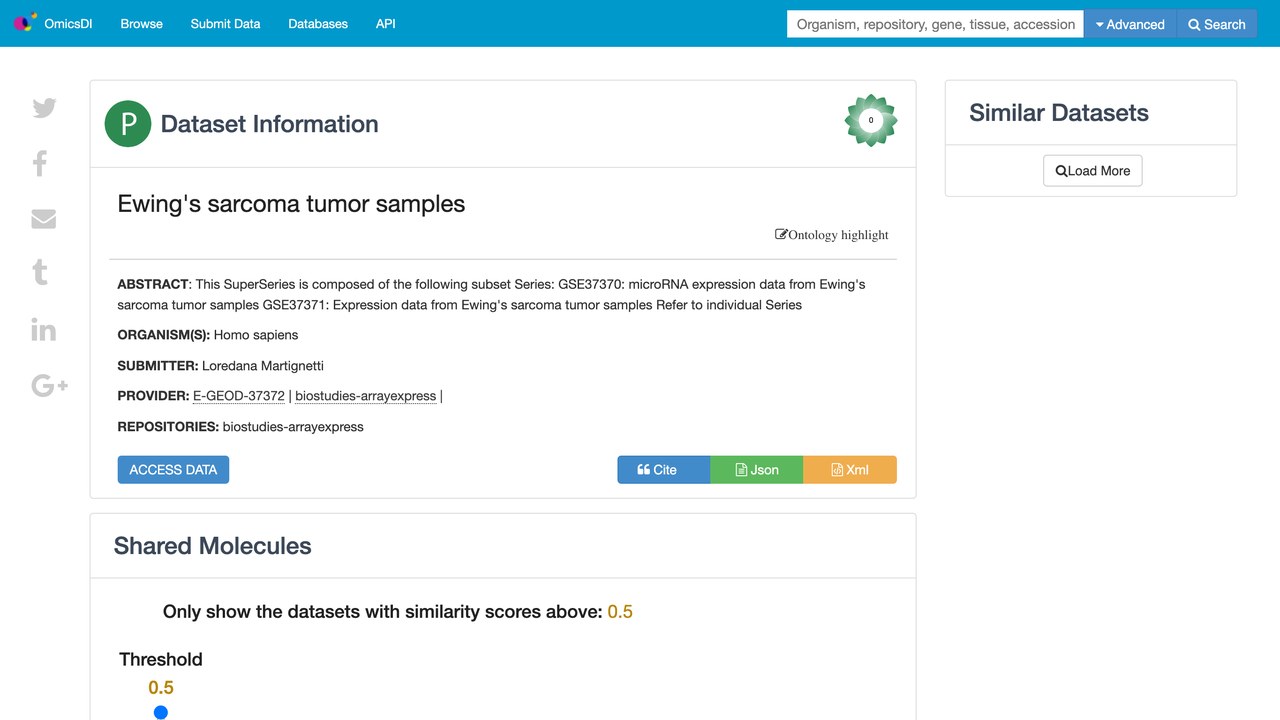Click the OmicsDI logo icon
1280x720 pixels.
(25, 22)
